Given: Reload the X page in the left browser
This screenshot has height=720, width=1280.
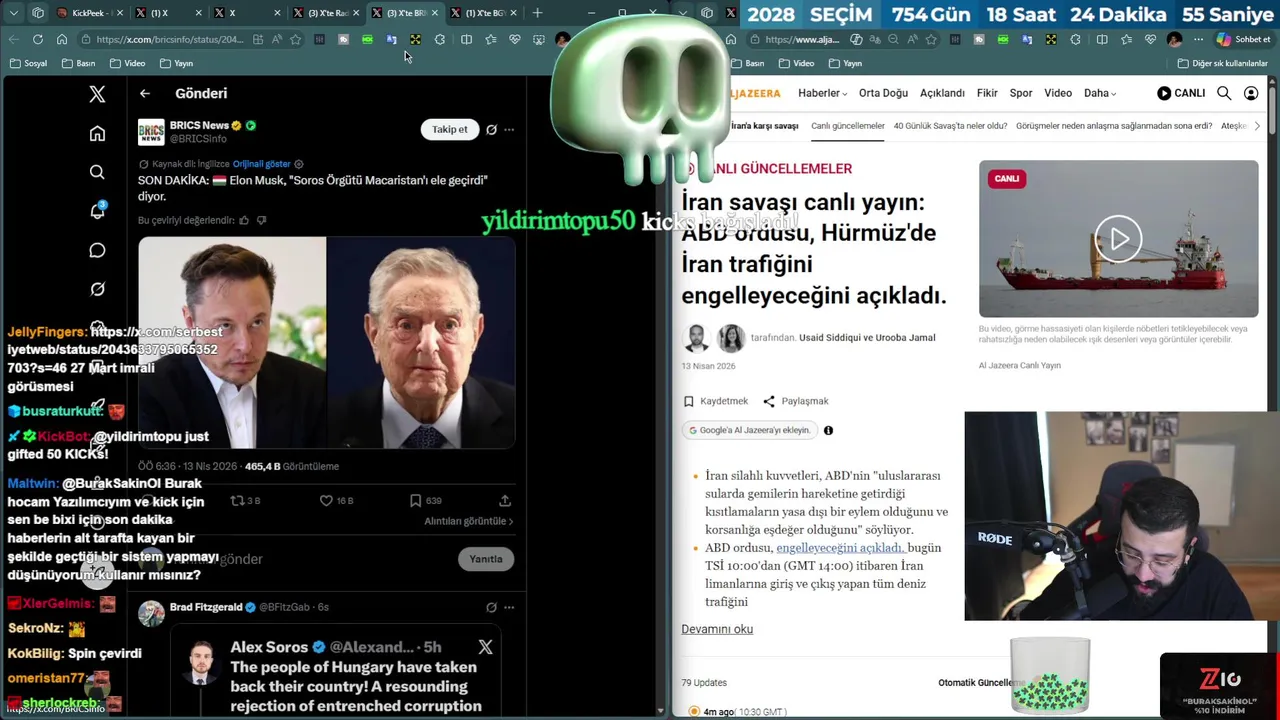Looking at the screenshot, I should coord(37,39).
